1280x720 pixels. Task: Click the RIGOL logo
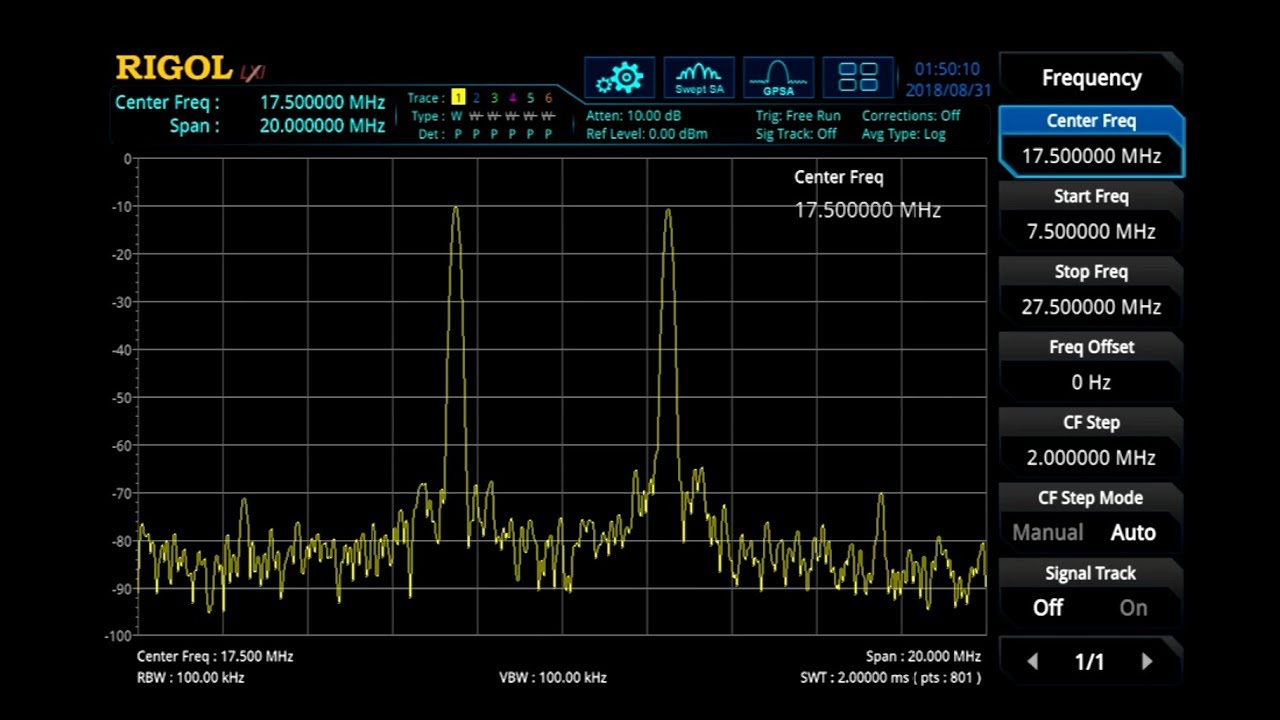click(175, 68)
